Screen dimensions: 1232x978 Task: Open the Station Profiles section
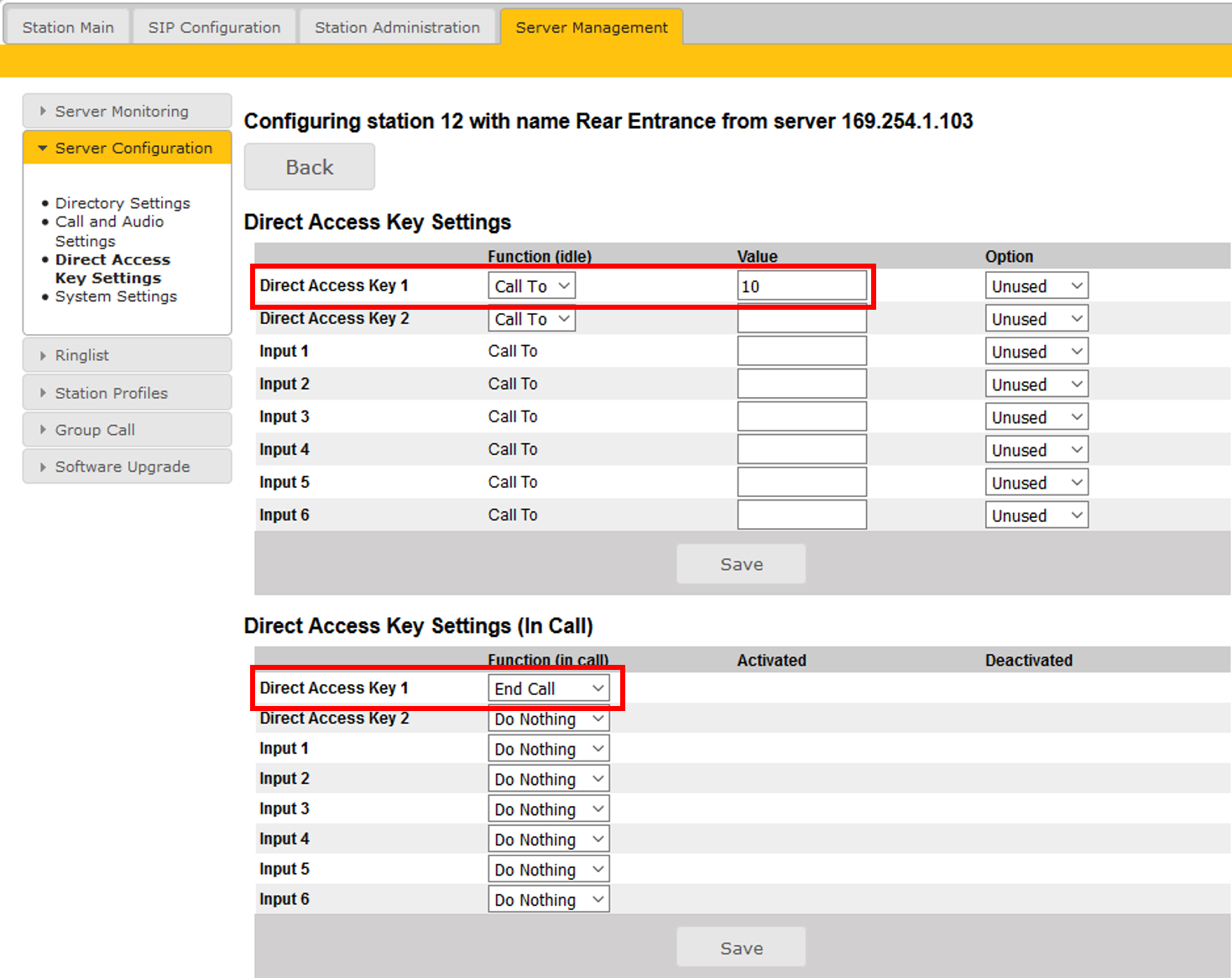coord(111,393)
